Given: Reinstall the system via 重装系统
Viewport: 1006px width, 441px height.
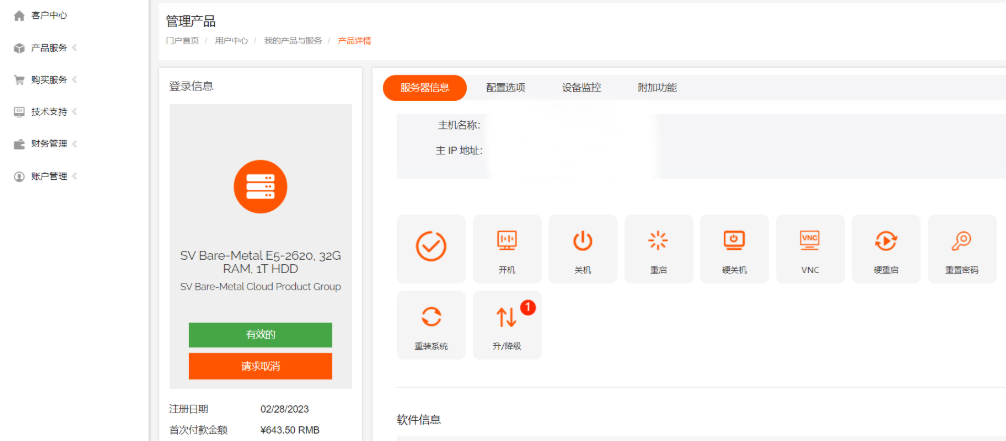Looking at the screenshot, I should coord(431,325).
